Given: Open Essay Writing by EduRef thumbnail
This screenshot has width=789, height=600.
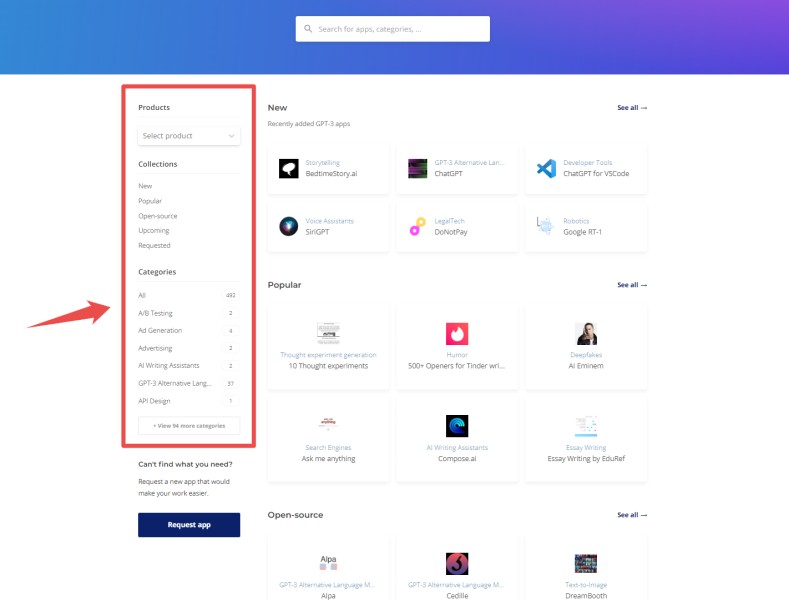Looking at the screenshot, I should coord(586,426).
